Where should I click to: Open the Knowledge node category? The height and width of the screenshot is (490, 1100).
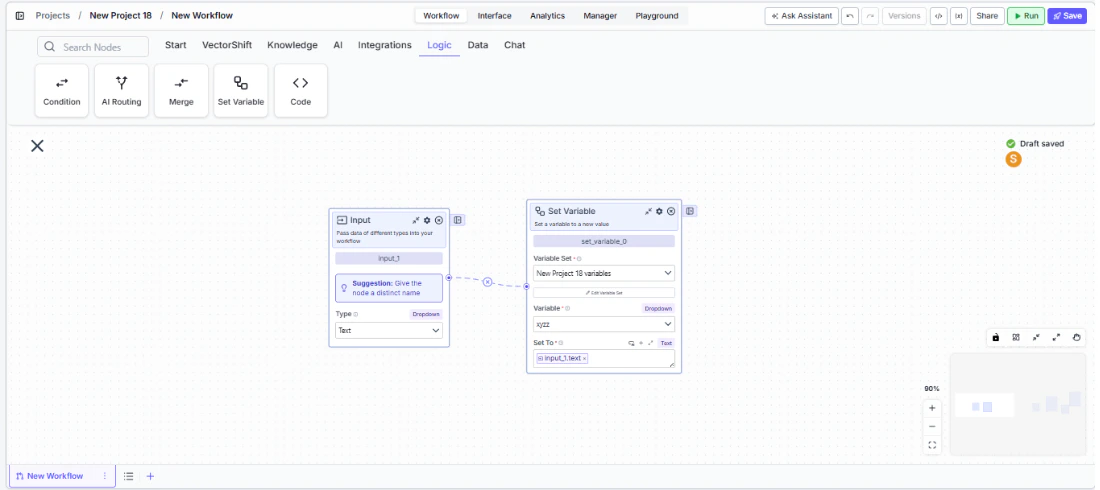click(293, 45)
